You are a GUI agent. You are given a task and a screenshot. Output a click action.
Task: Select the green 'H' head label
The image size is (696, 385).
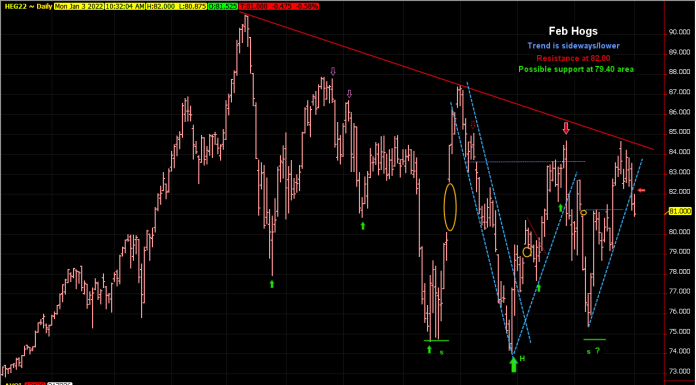pos(522,358)
